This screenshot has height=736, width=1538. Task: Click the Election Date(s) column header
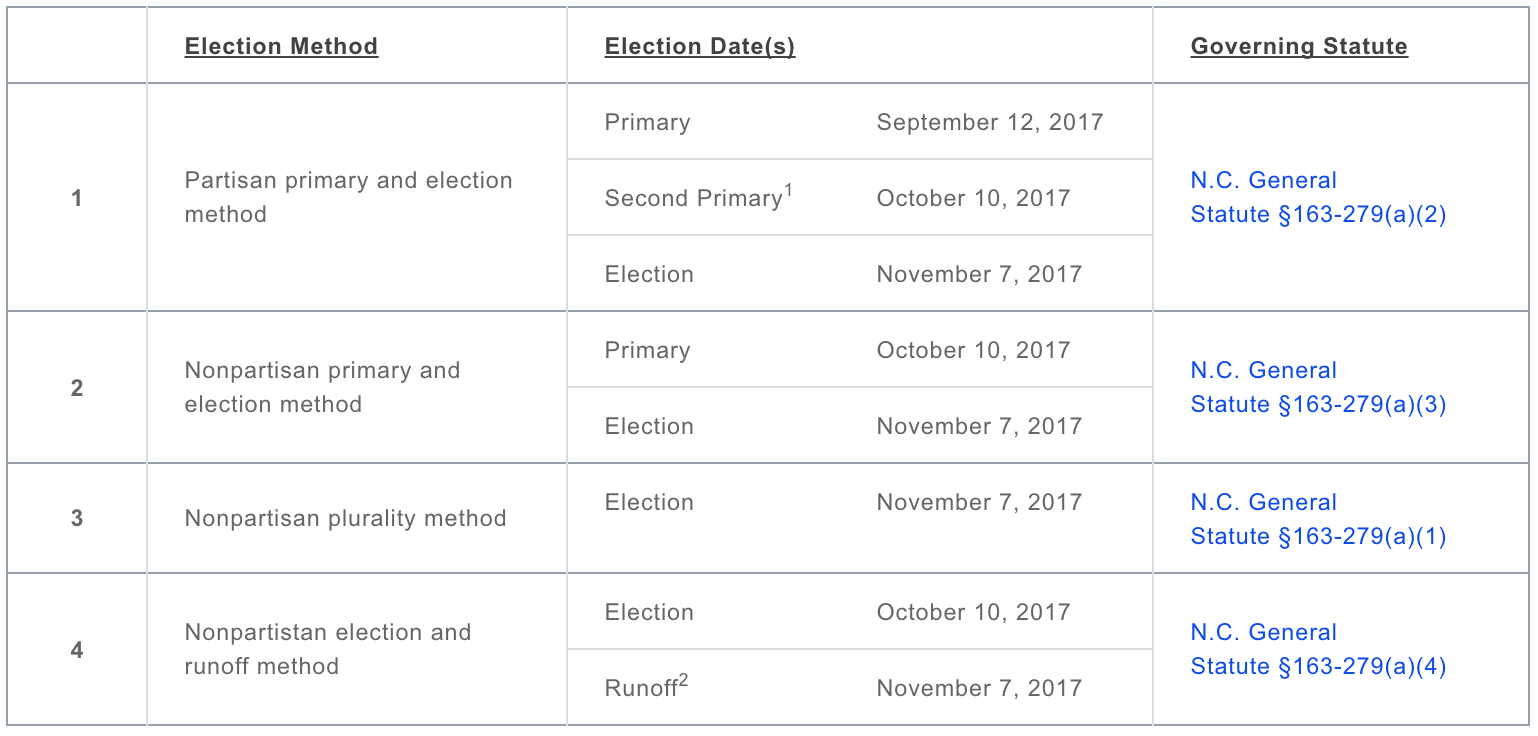click(699, 46)
